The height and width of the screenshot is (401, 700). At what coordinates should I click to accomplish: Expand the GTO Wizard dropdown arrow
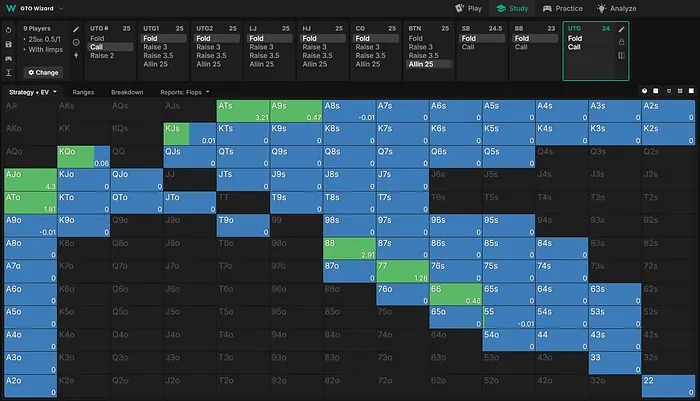[x=61, y=8]
